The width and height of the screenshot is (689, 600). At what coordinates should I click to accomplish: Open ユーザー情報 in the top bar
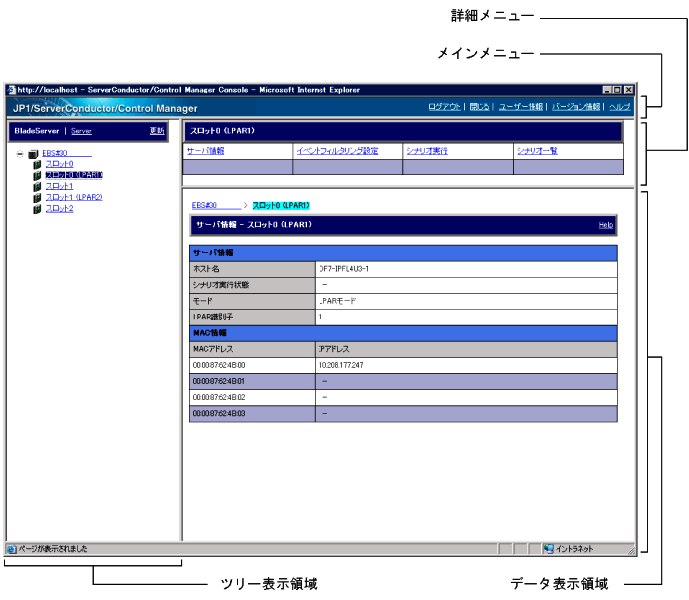[520, 106]
